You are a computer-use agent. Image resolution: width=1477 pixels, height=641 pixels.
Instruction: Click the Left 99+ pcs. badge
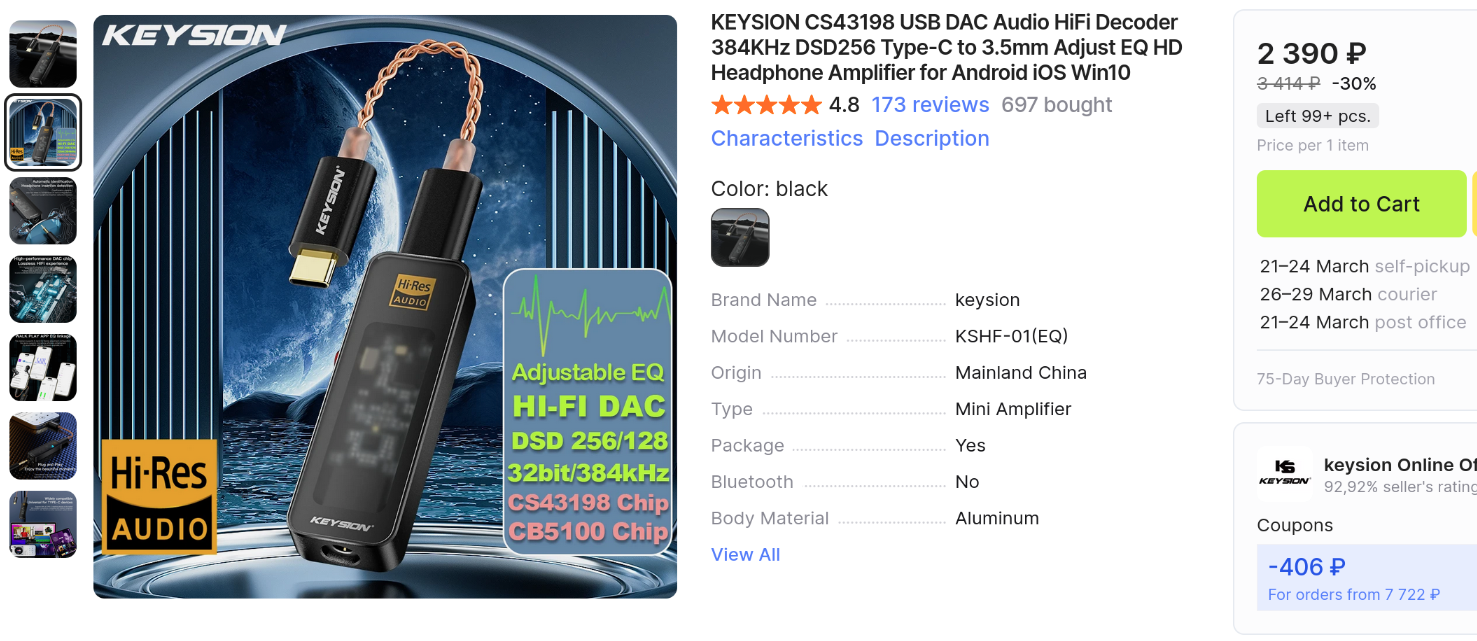point(1317,116)
